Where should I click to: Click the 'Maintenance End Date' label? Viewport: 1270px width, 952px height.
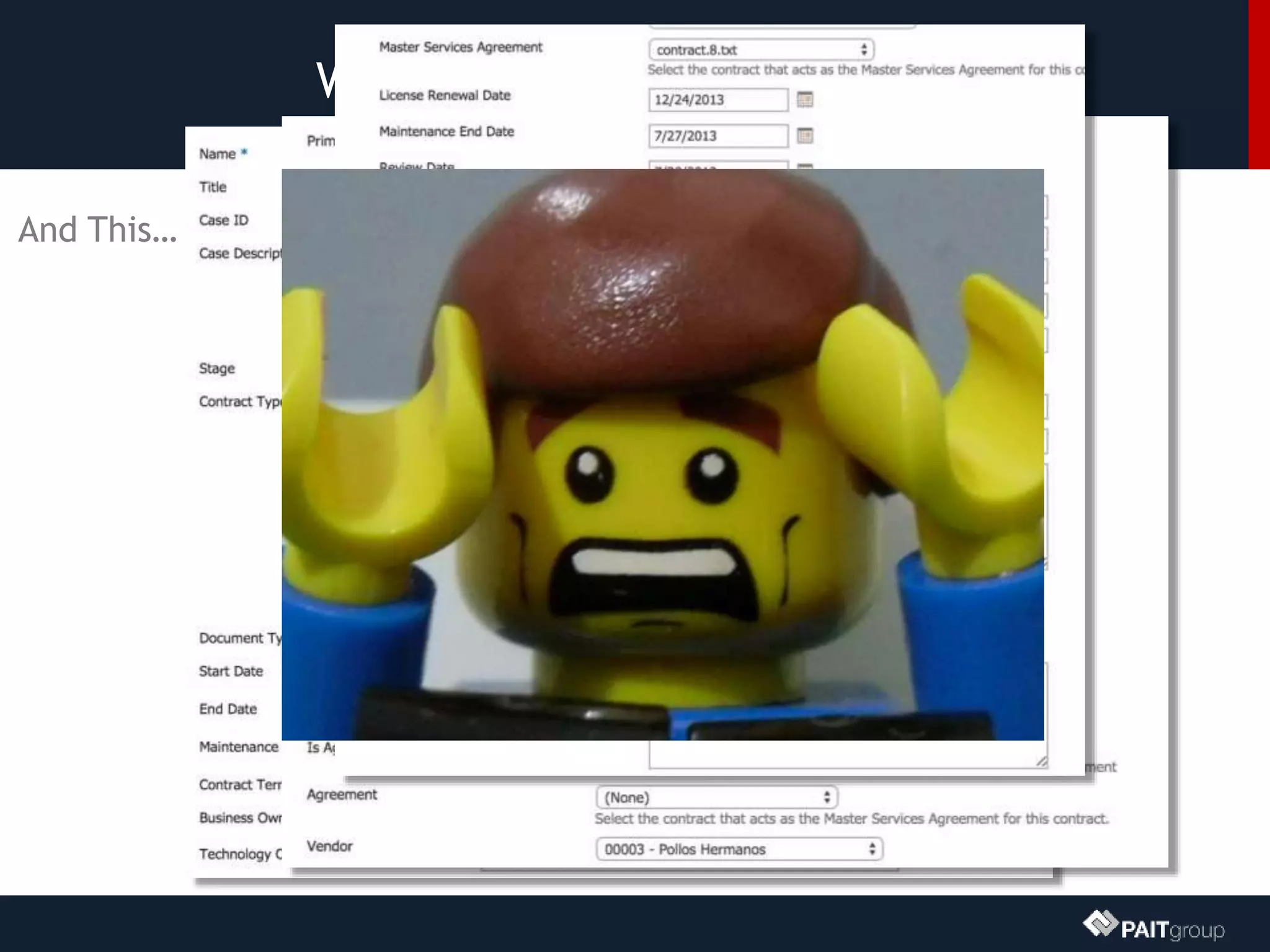point(446,131)
